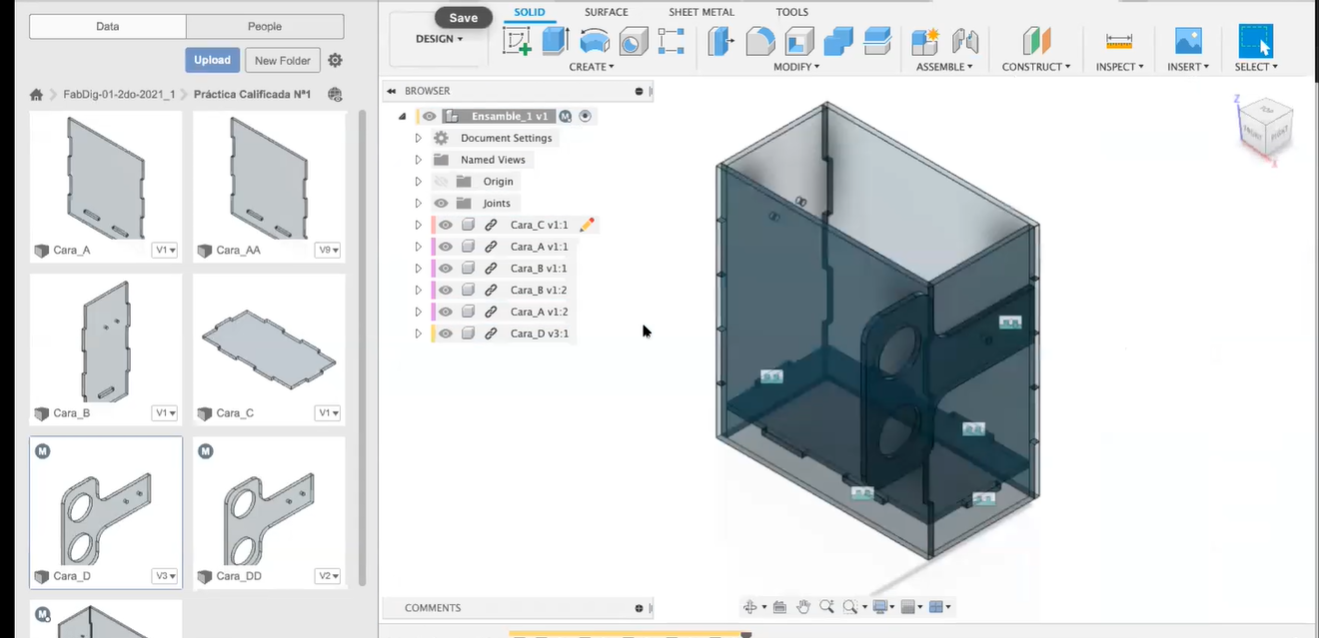1319x638 pixels.
Task: Show the hidden Origin folder
Action: (441, 182)
